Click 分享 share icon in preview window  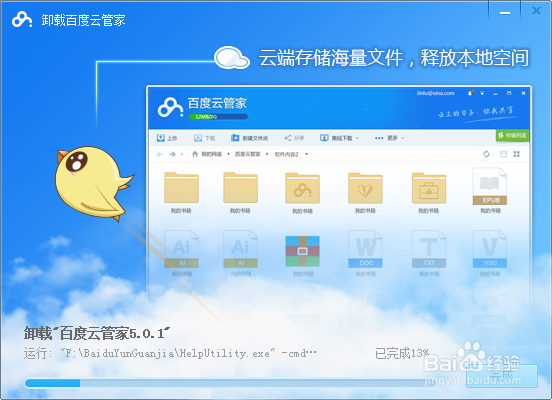point(288,138)
